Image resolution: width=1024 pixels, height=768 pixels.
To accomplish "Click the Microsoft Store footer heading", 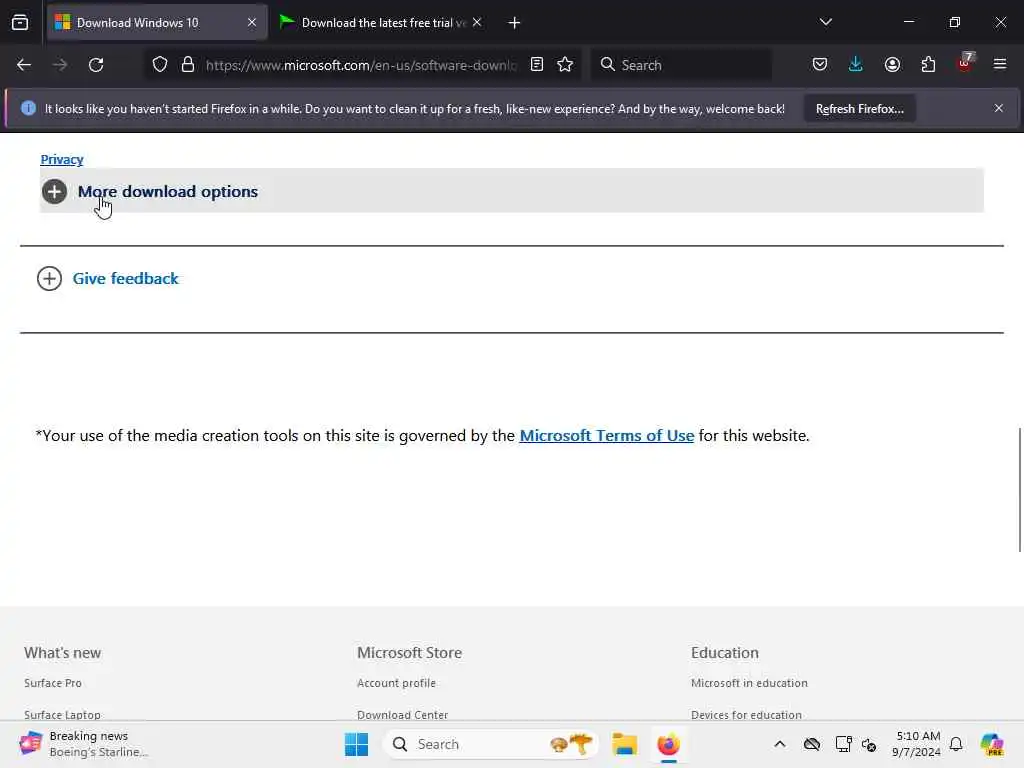I will (409, 652).
